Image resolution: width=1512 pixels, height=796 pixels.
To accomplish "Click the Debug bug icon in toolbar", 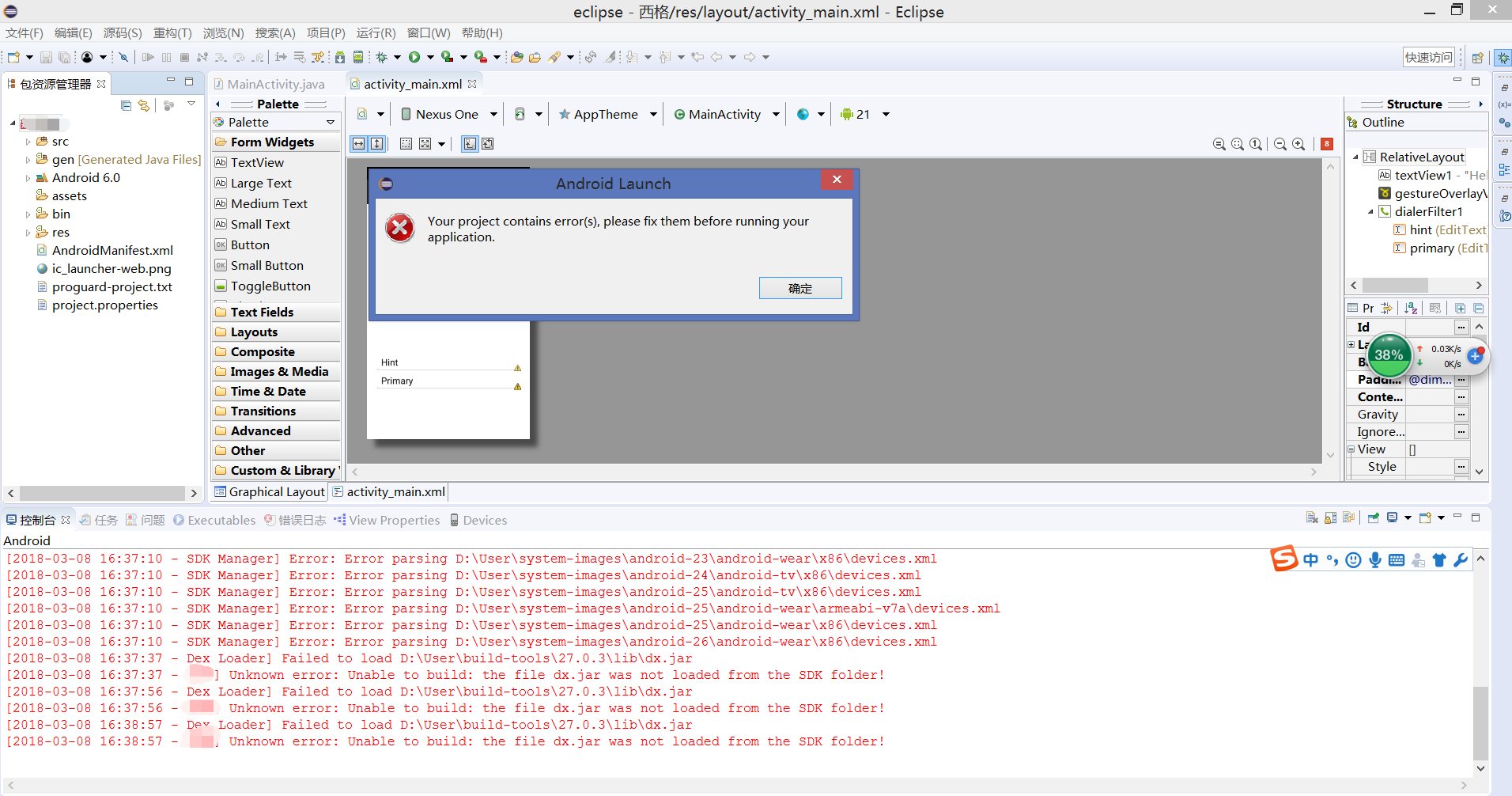I will tap(382, 57).
